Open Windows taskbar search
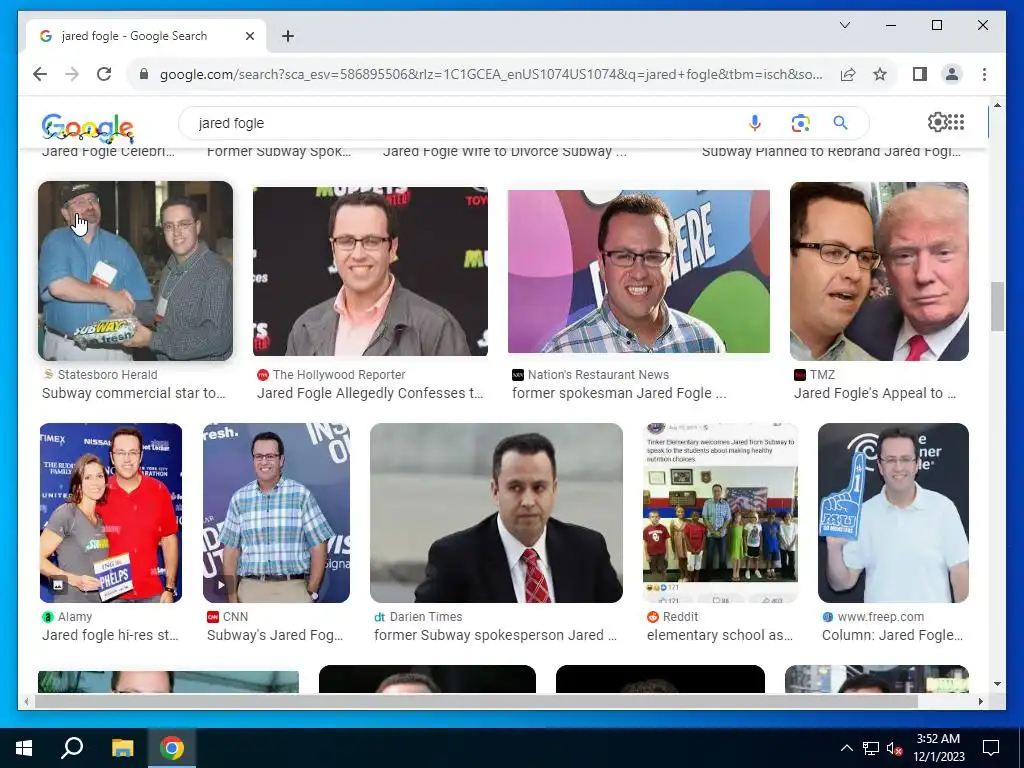The width and height of the screenshot is (1024, 768). point(72,748)
